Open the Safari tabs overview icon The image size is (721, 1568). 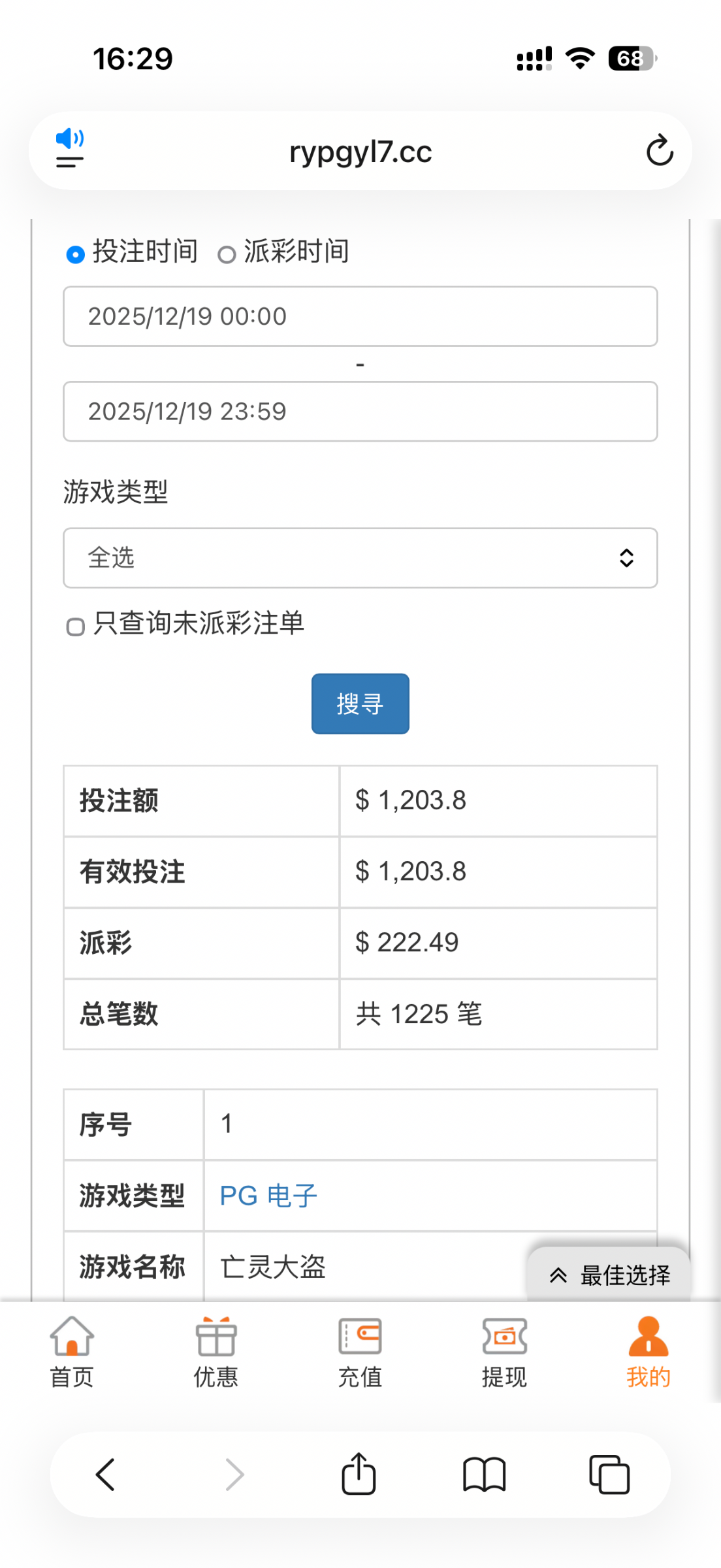609,1475
